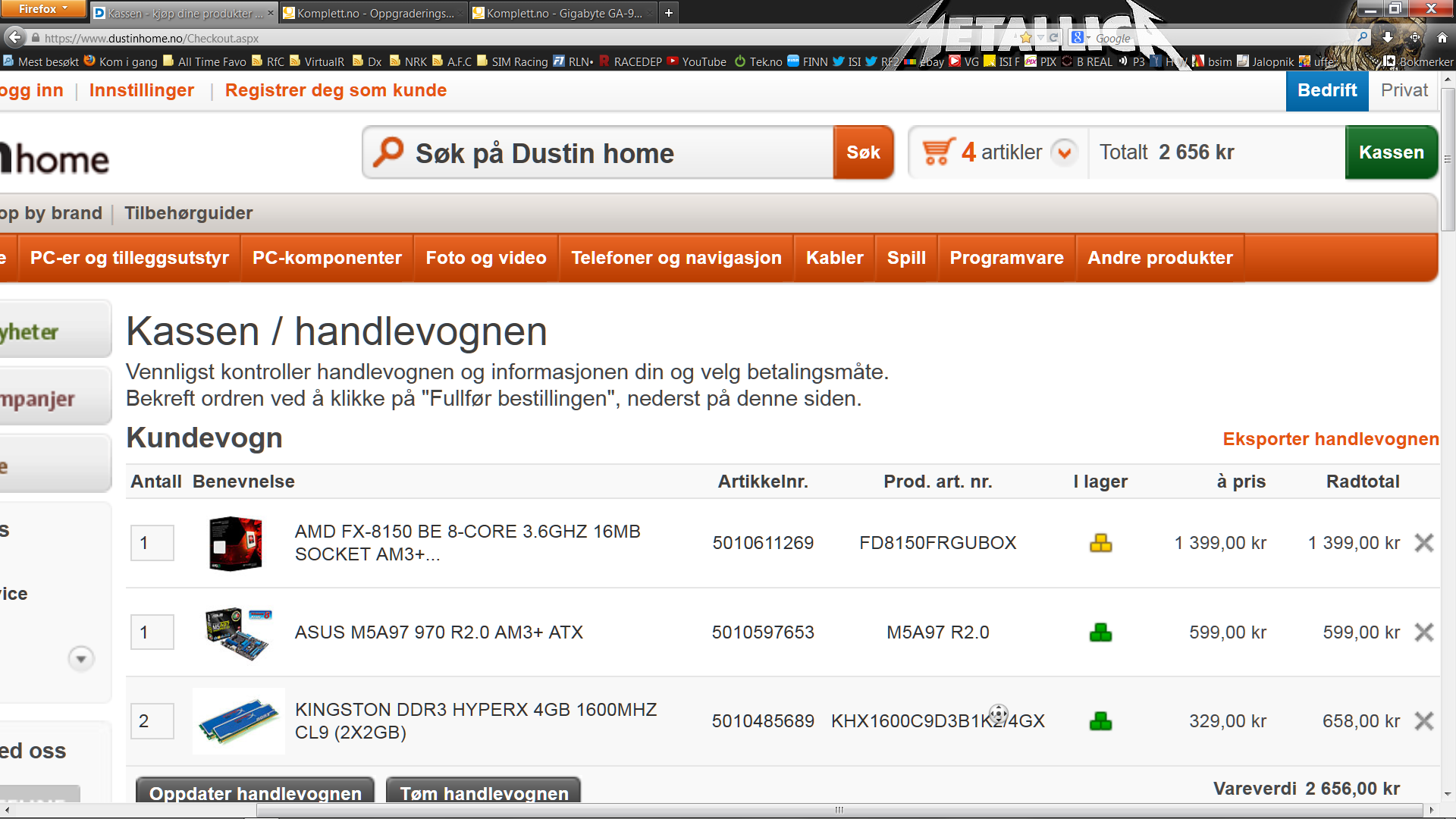This screenshot has height=819, width=1456.
Task: Click the vertical page scrollbar thumb
Action: [x=1448, y=159]
